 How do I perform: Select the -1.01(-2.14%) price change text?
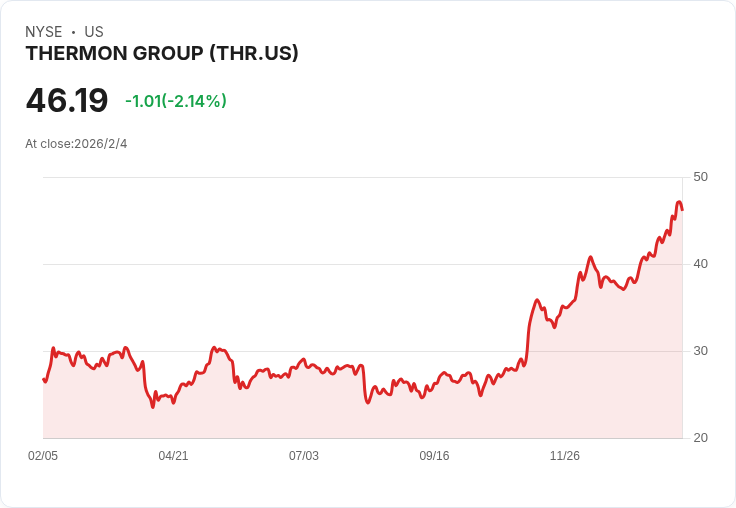[x=176, y=101]
